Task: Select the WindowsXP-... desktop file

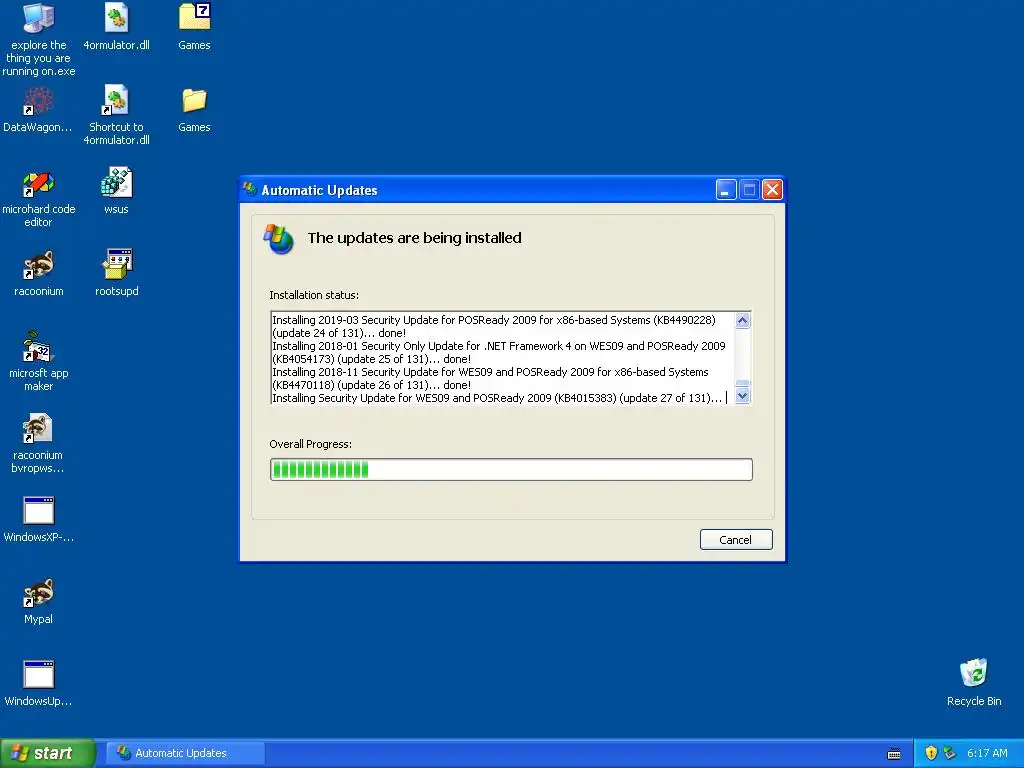Action: coord(39,520)
